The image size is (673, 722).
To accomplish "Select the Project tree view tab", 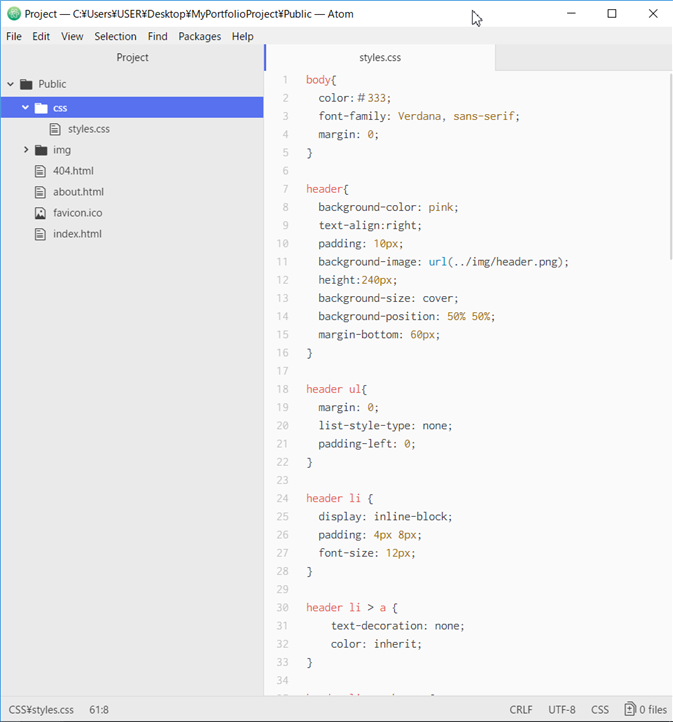I will point(133,58).
